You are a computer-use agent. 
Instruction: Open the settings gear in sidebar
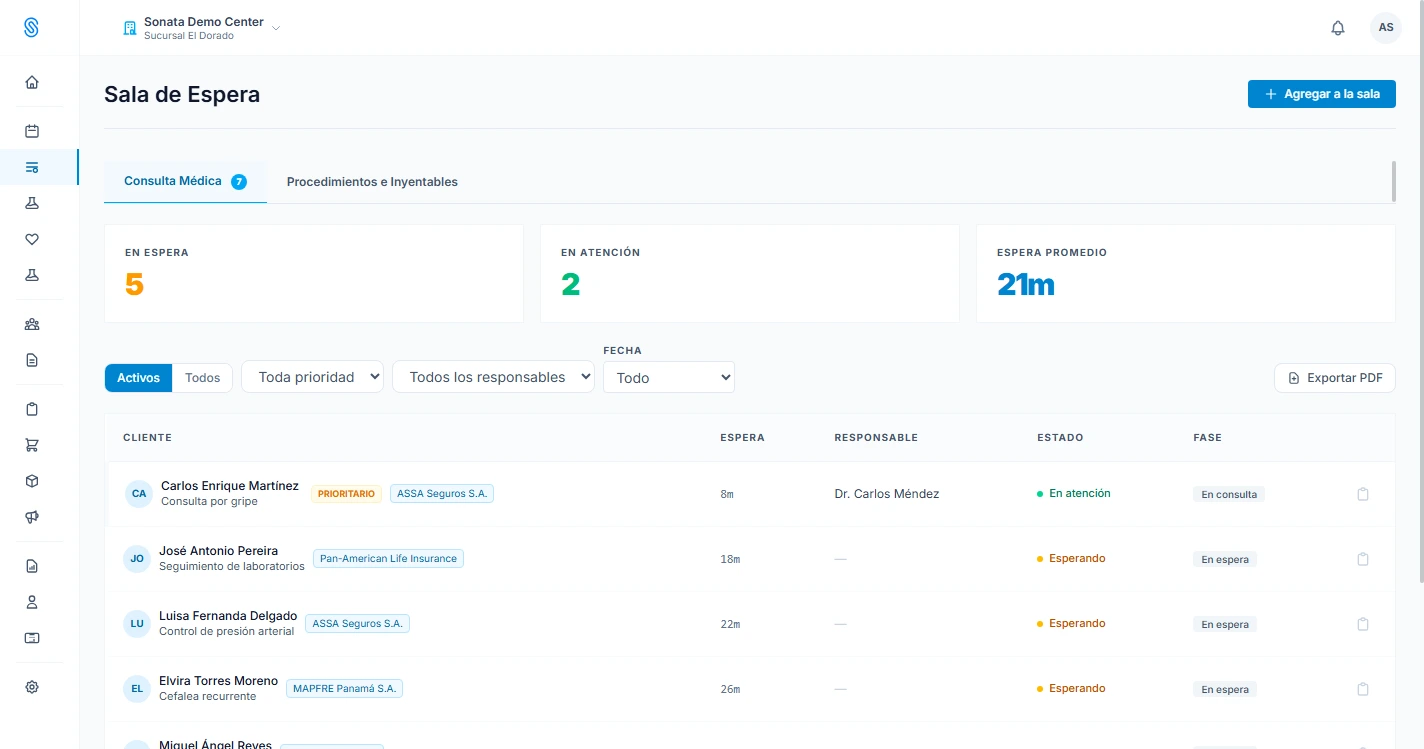click(x=32, y=687)
